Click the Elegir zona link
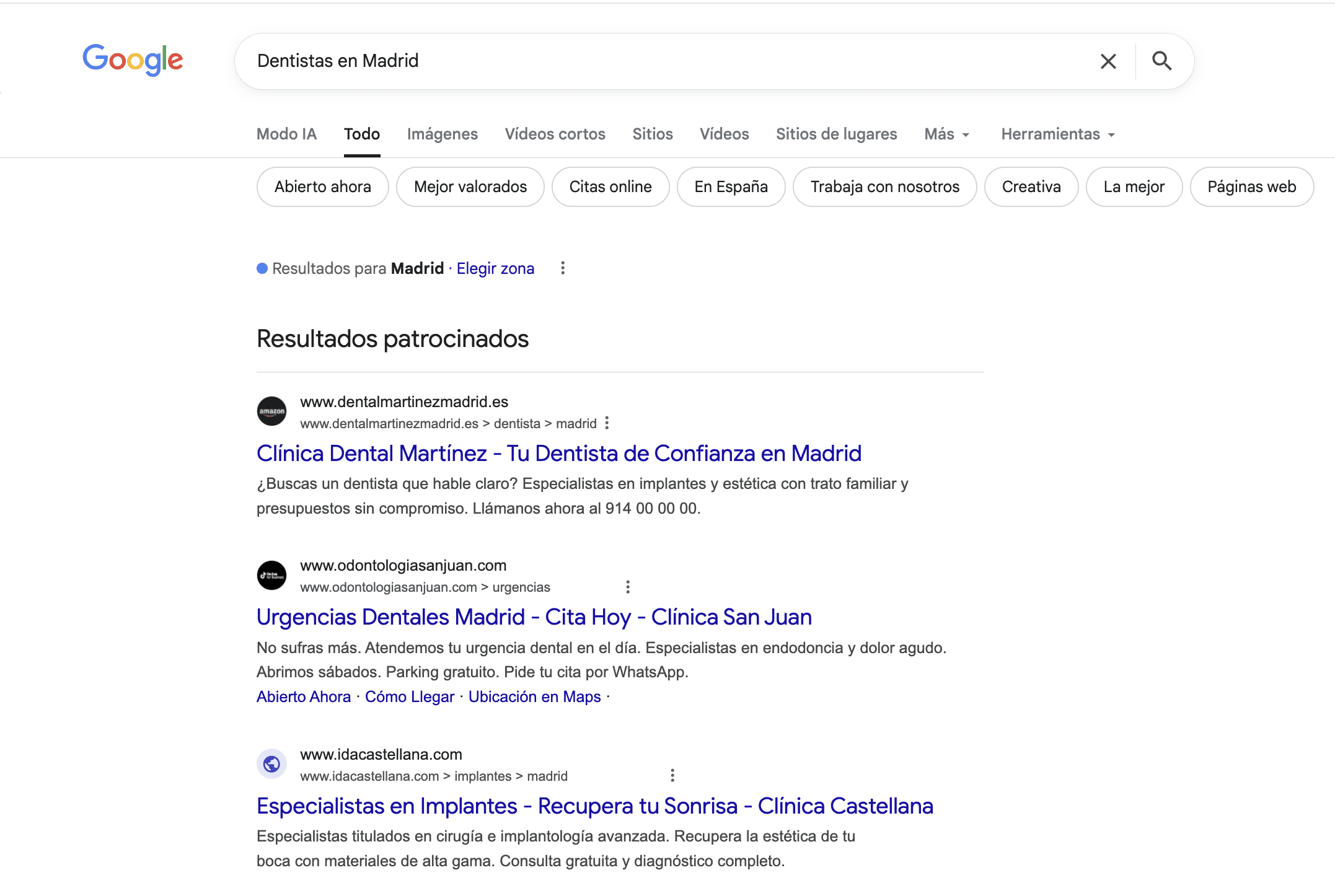This screenshot has width=1335, height=896. coord(495,268)
